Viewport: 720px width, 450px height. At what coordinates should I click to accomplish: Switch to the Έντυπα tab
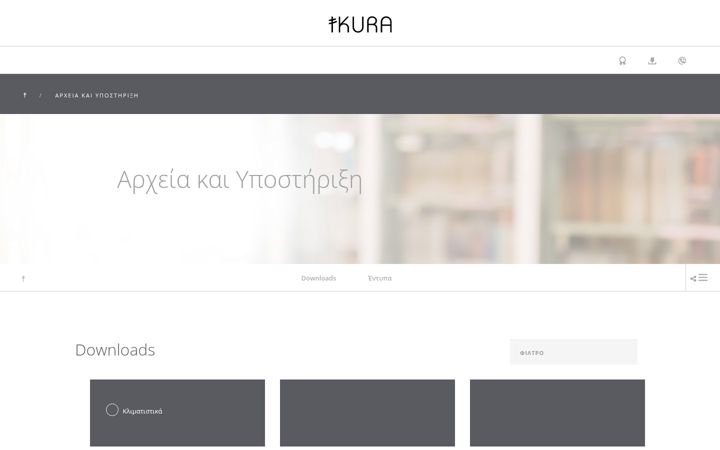(x=380, y=278)
